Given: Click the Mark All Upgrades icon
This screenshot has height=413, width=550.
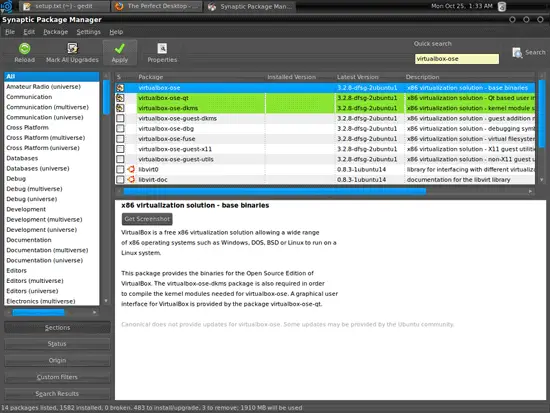Looking at the screenshot, I should [x=72, y=48].
